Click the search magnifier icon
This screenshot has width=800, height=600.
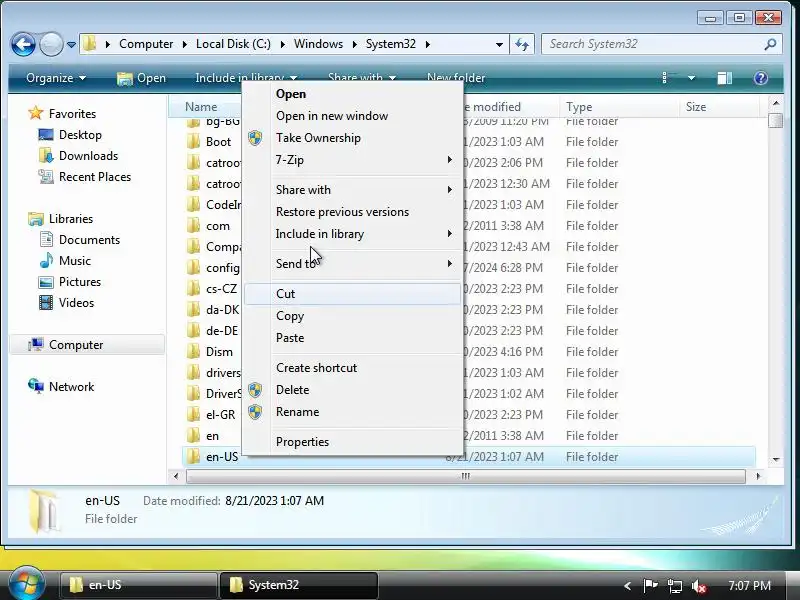[770, 44]
